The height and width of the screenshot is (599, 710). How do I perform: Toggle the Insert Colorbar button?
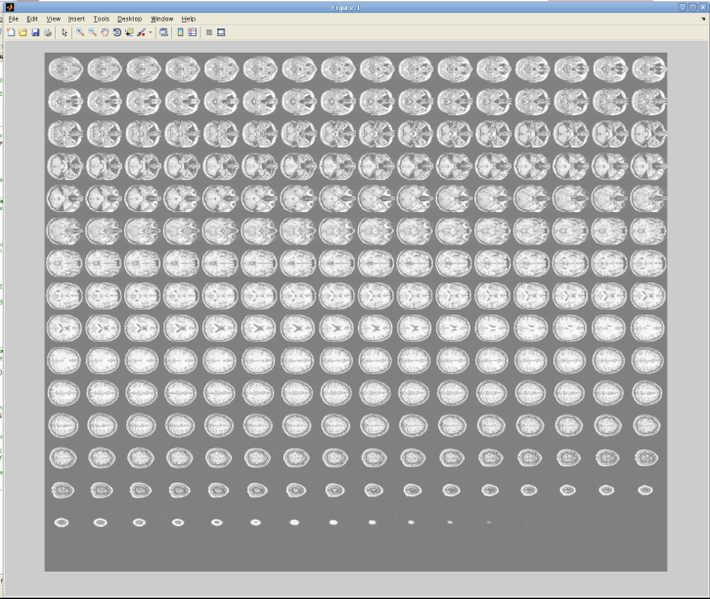pyautogui.click(x=180, y=32)
